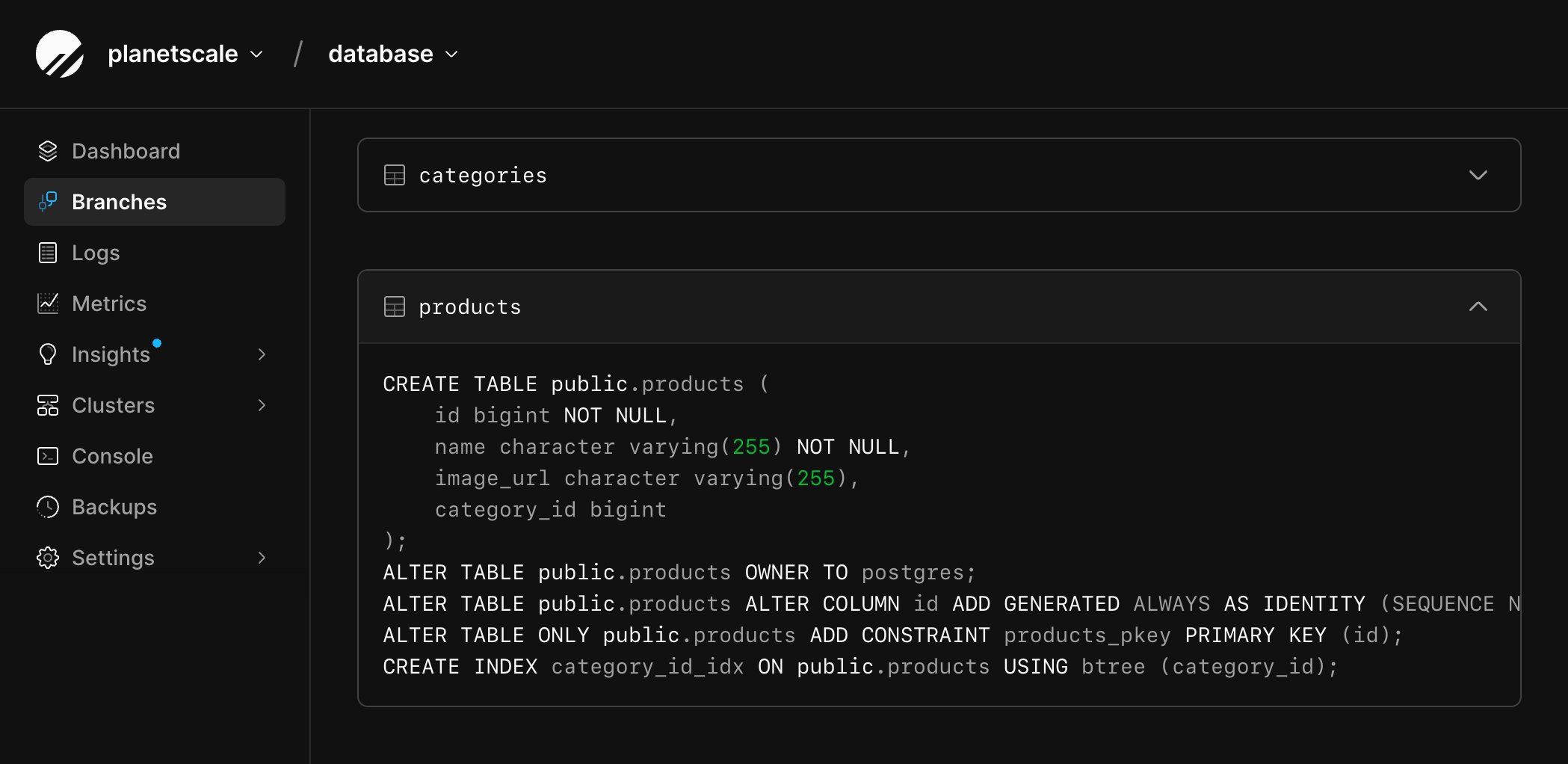The image size is (1568, 764).
Task: Click the Insights blue notification dot
Action: point(157,343)
